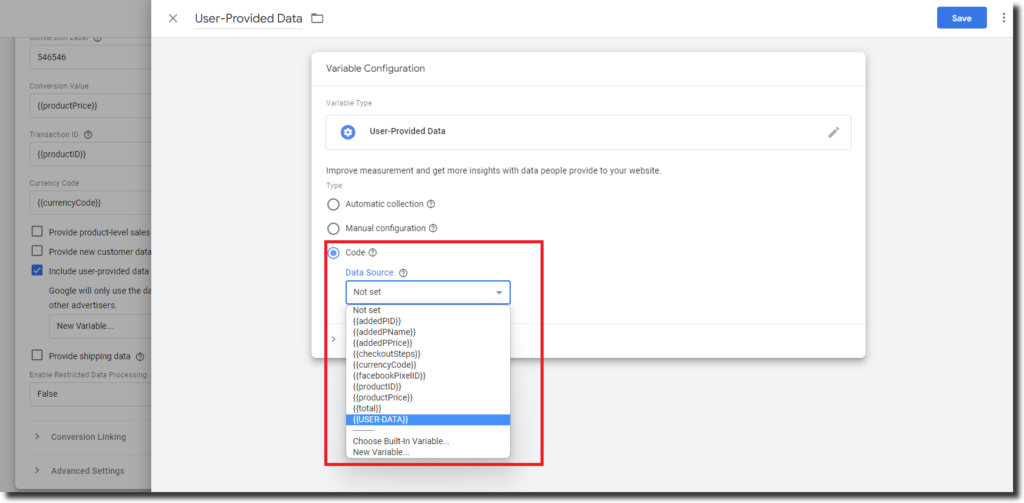Image resolution: width=1024 pixels, height=503 pixels.
Task: Check Provide shipping data checkbox
Action: pos(37,356)
